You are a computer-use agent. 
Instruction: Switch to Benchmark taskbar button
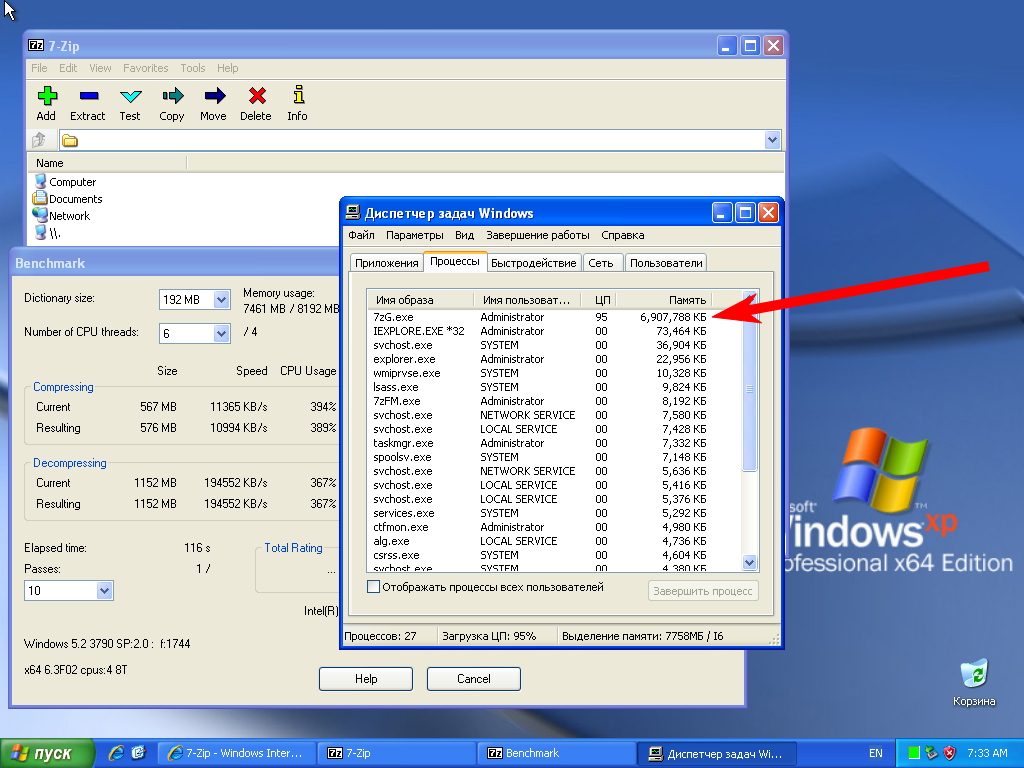click(556, 753)
